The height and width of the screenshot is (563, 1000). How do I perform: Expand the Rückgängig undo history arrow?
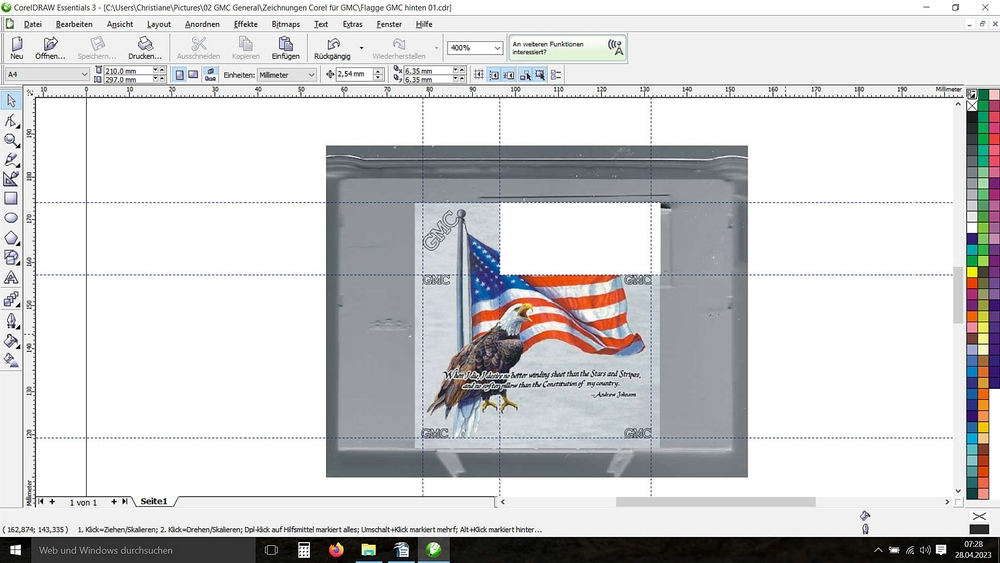[362, 48]
